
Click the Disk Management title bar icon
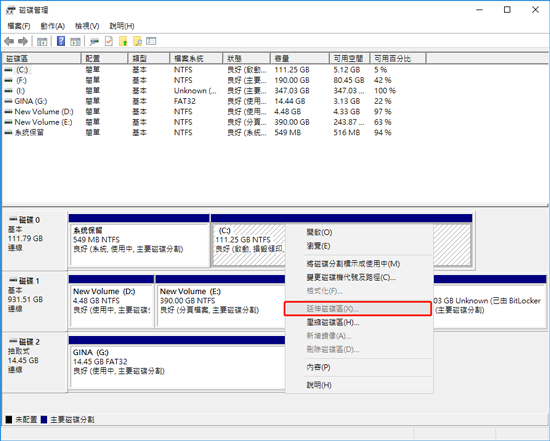click(x=11, y=10)
